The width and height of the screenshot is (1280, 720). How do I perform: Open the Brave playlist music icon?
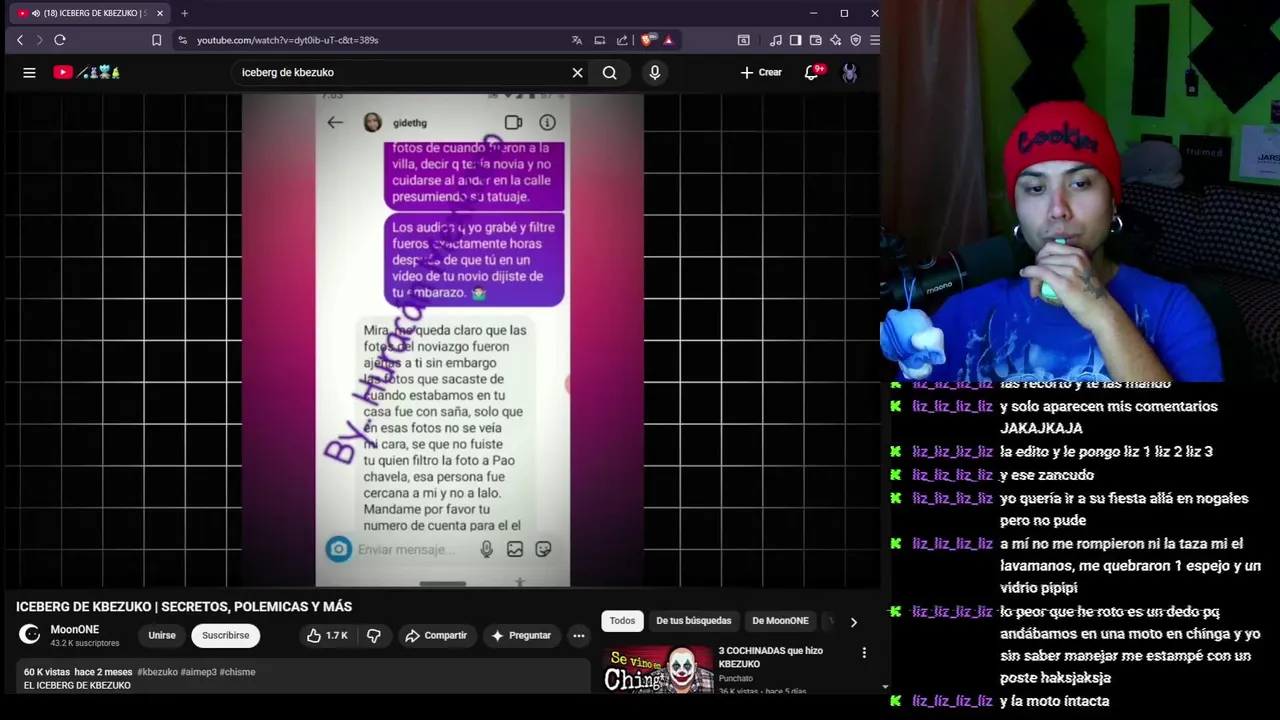tap(776, 40)
